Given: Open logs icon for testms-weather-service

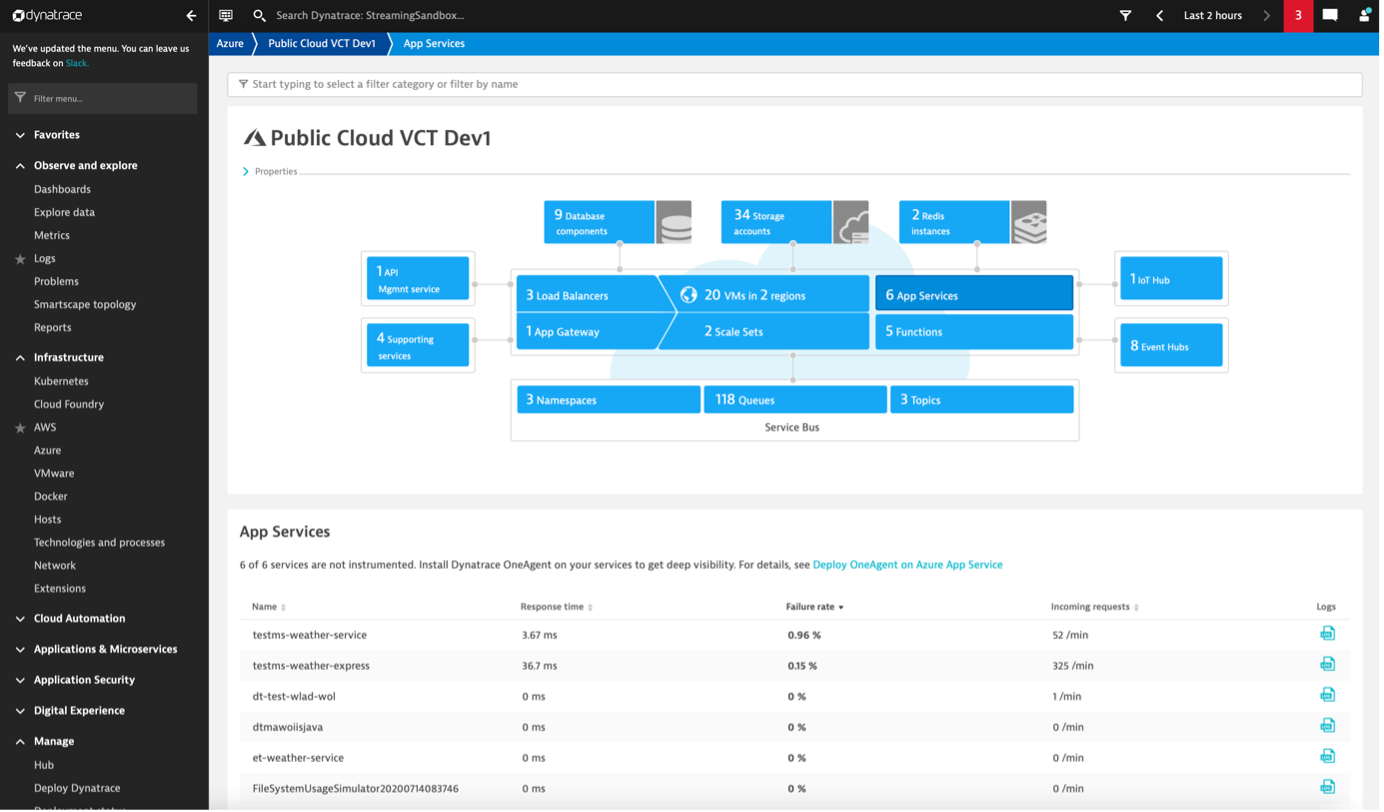Looking at the screenshot, I should [x=1328, y=634].
